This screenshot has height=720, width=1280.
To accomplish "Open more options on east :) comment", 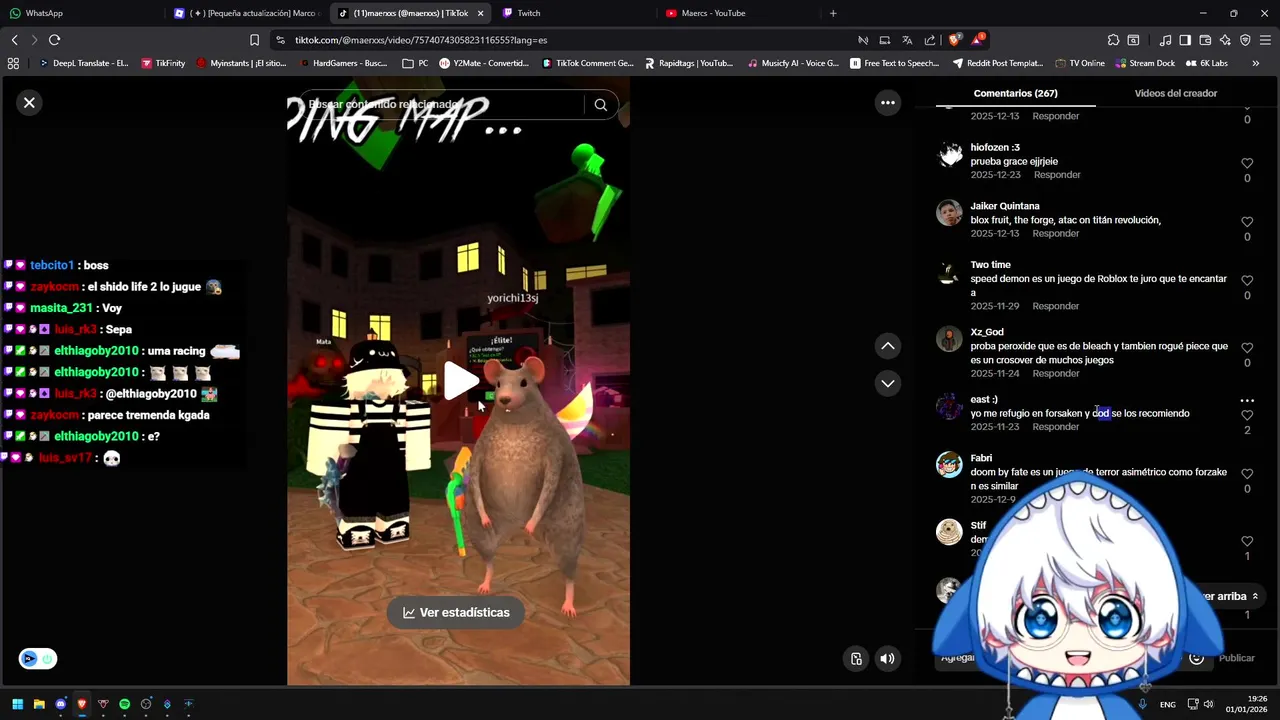I will [1247, 400].
